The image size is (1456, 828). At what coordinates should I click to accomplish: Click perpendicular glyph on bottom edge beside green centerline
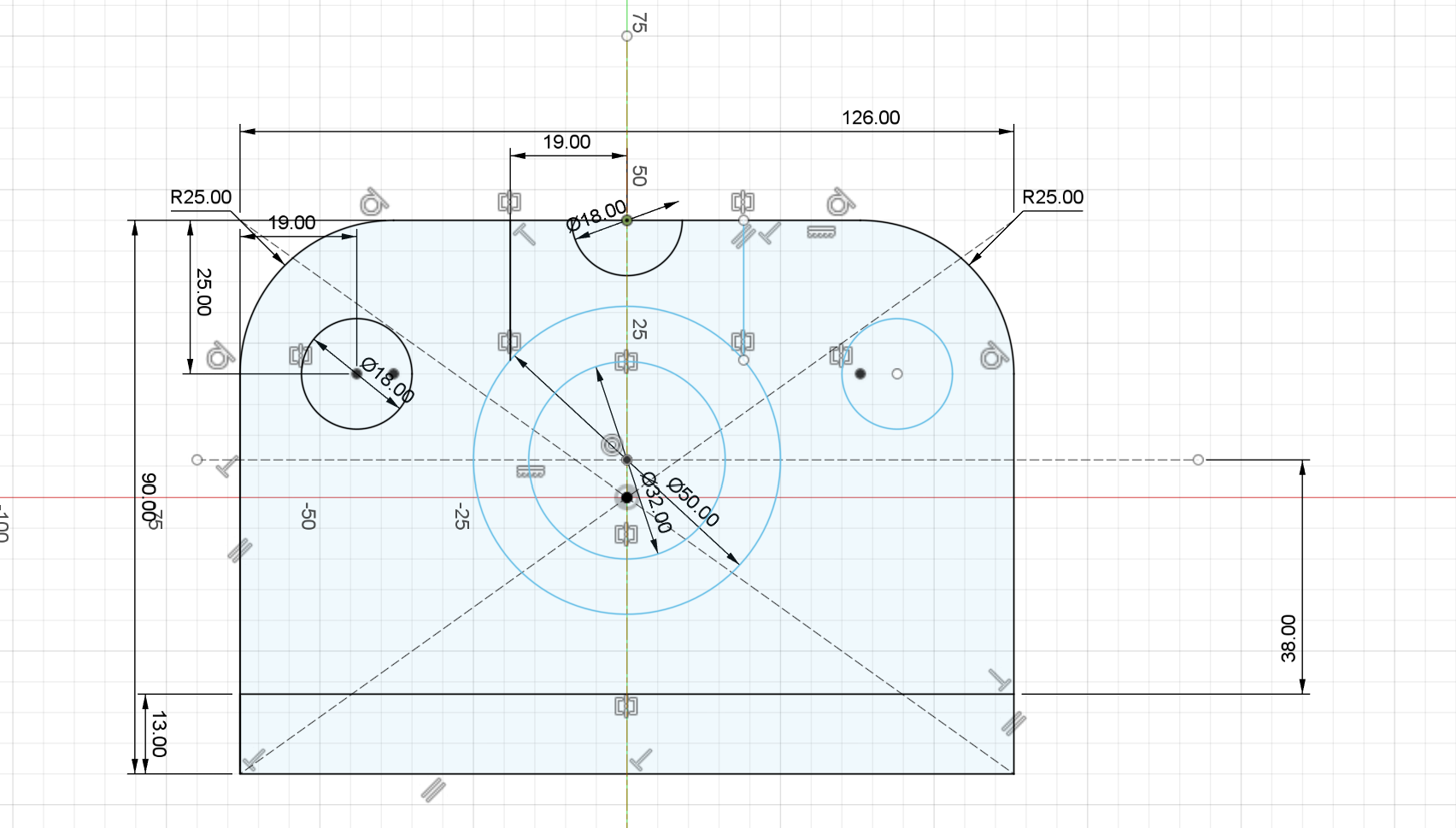click(640, 759)
